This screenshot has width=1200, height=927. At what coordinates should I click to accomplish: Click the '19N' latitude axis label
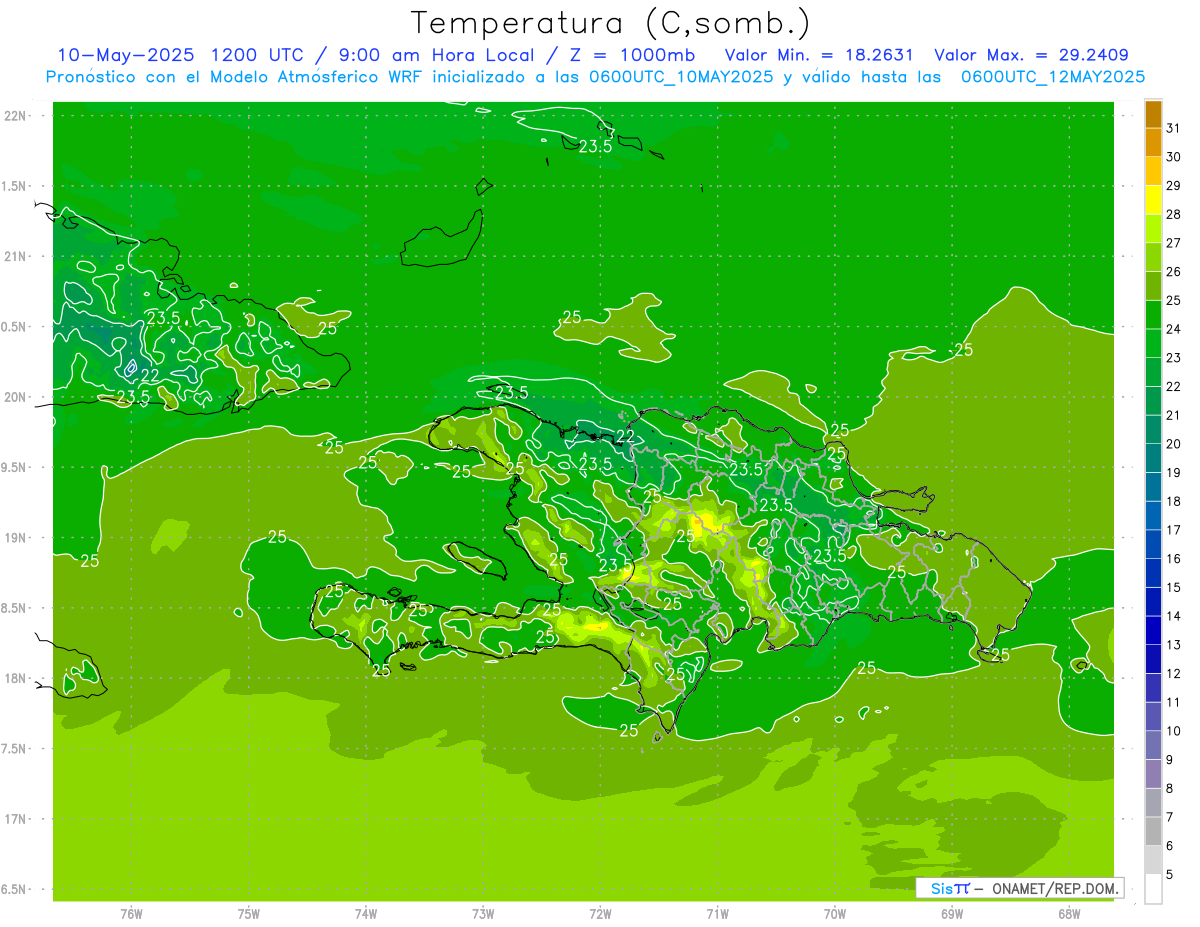pos(17,538)
